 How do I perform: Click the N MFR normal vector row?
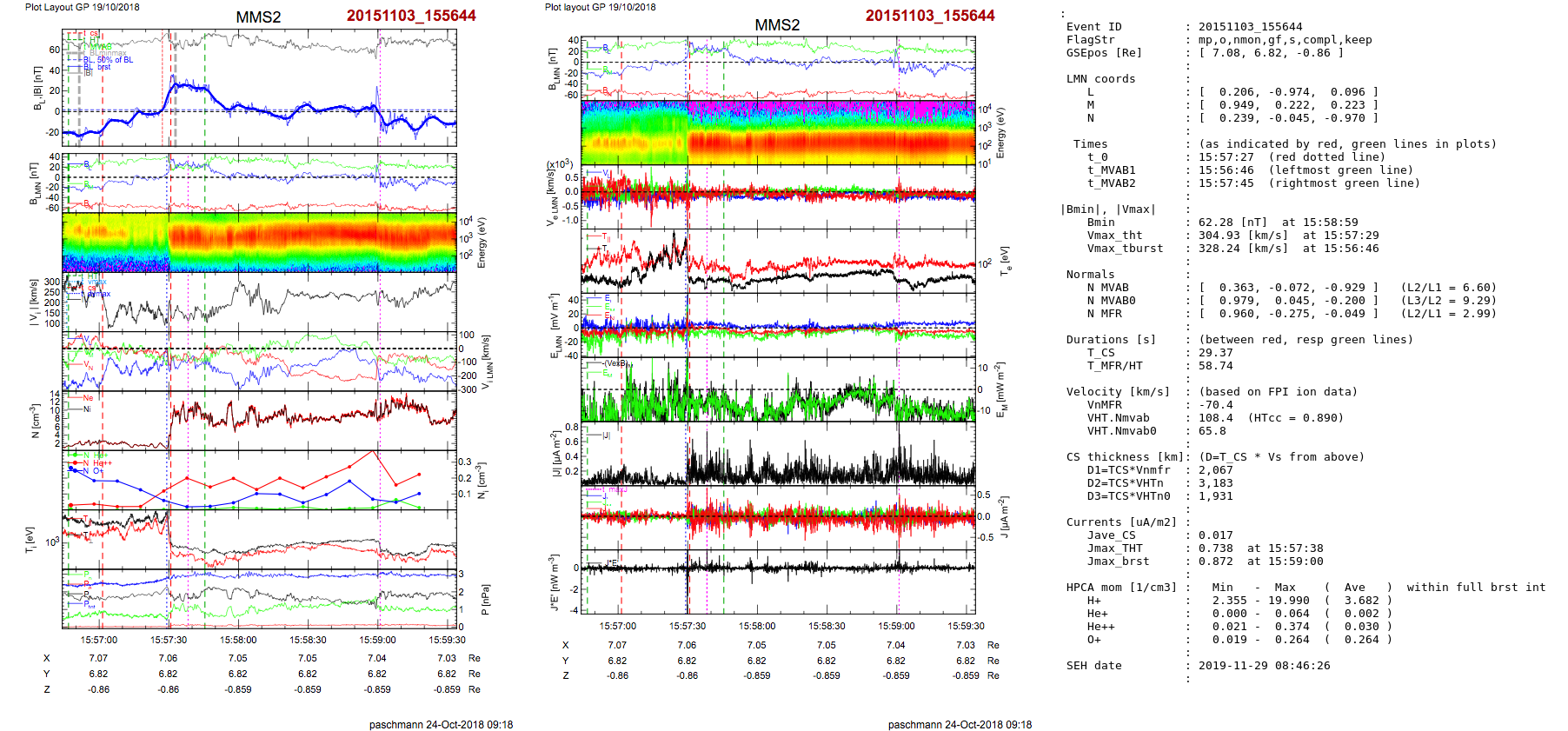click(1104, 314)
